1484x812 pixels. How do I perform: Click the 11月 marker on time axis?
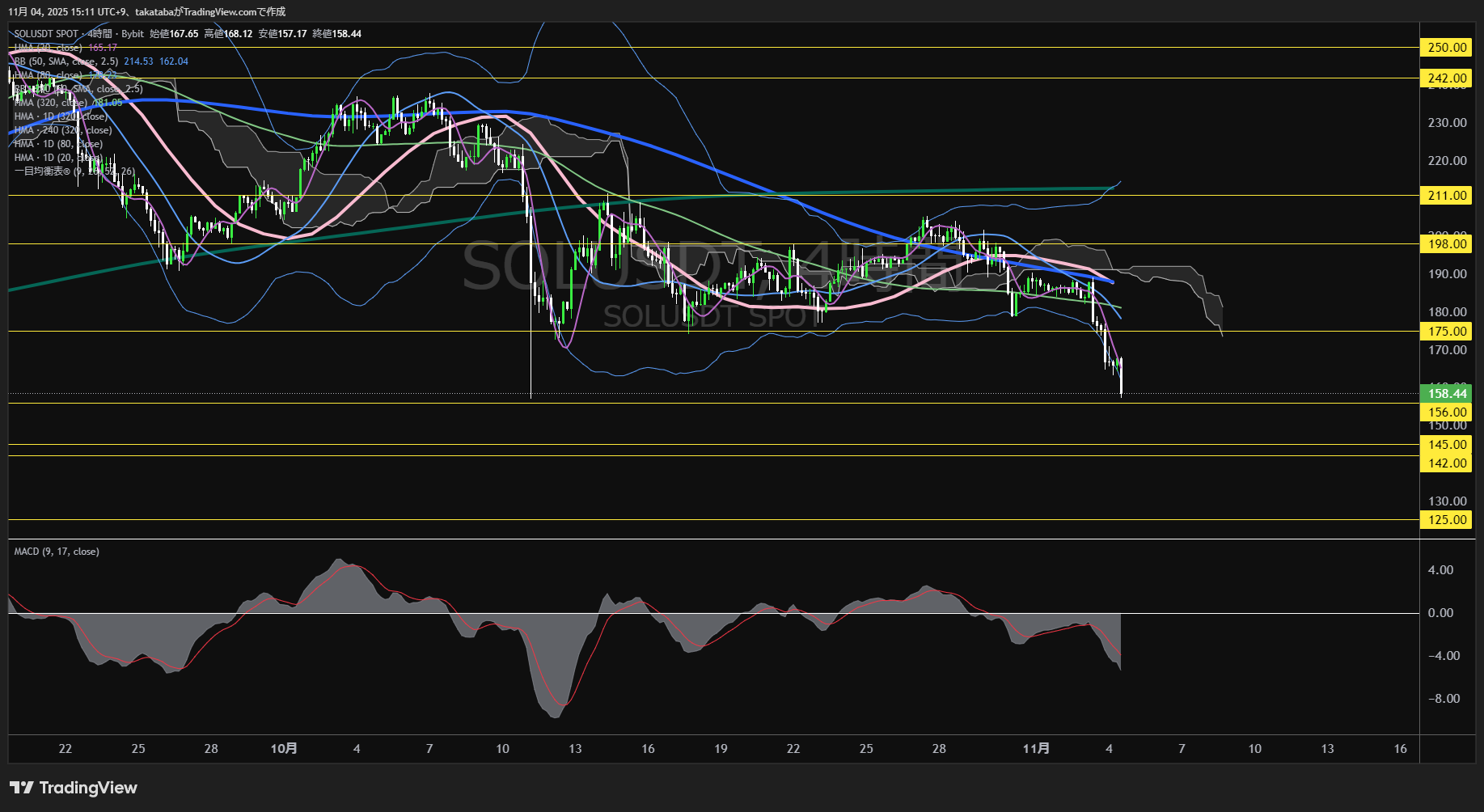click(x=1036, y=749)
